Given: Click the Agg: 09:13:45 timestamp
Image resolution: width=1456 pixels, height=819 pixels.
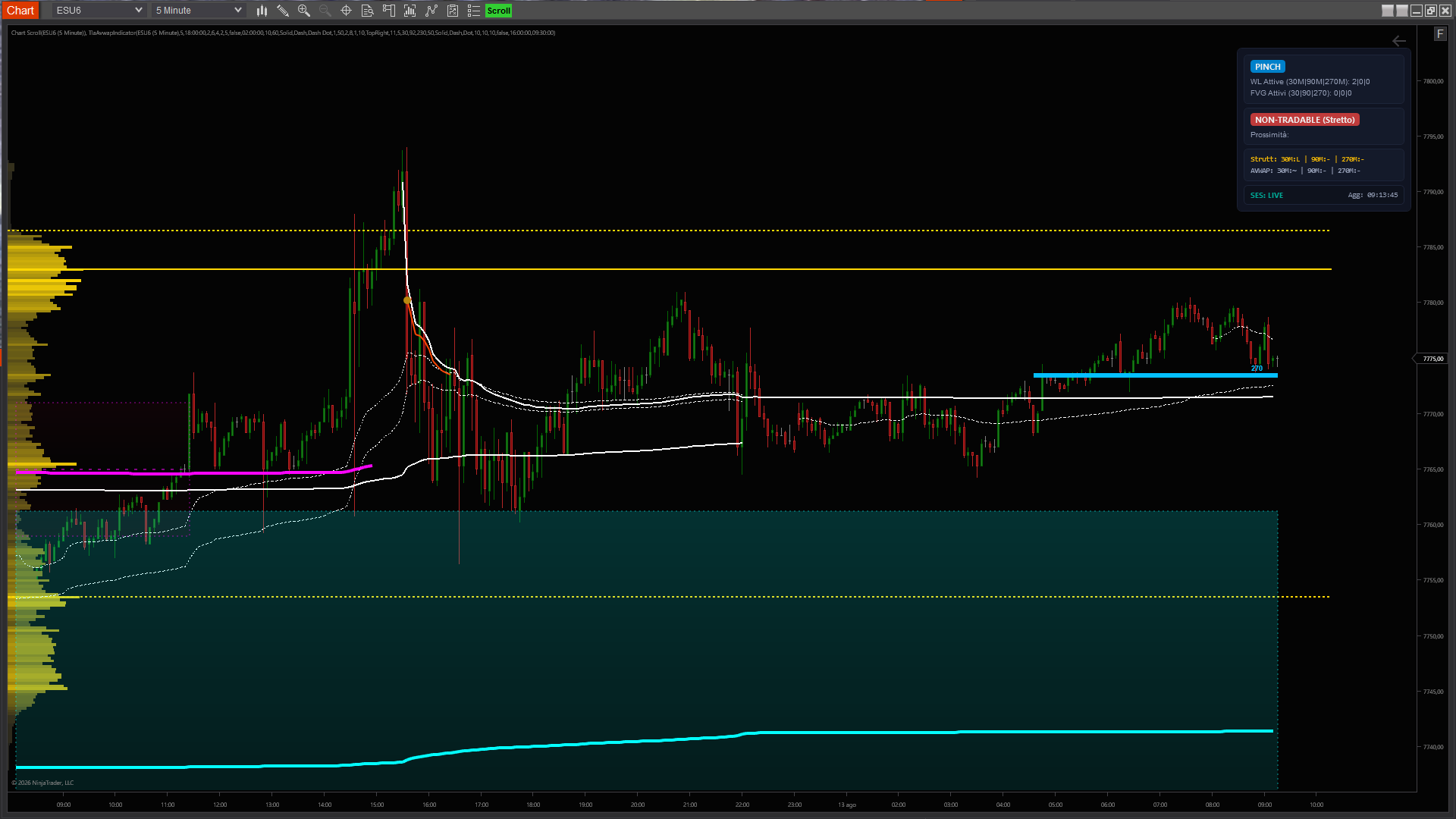Looking at the screenshot, I should (1373, 196).
